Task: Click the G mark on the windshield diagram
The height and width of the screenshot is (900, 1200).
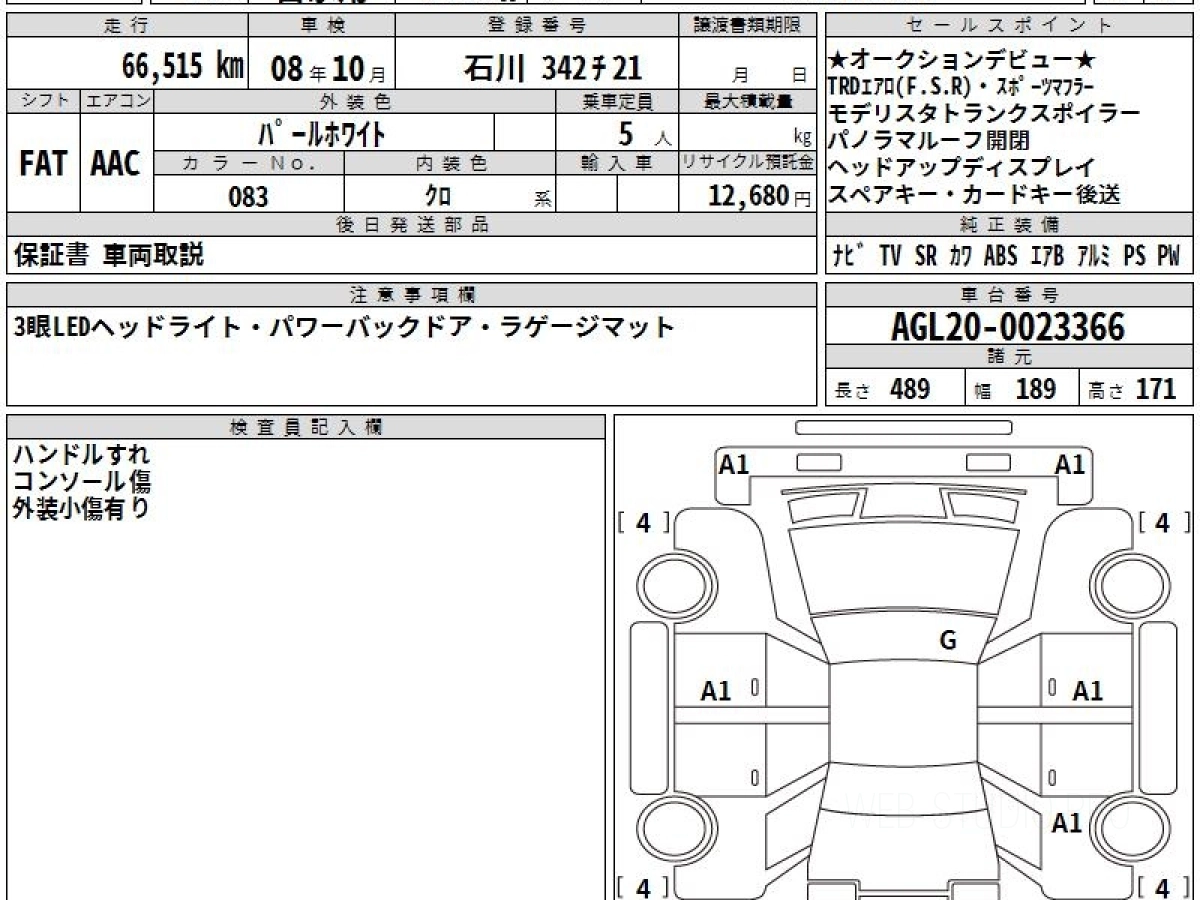Action: pyautogui.click(x=948, y=642)
